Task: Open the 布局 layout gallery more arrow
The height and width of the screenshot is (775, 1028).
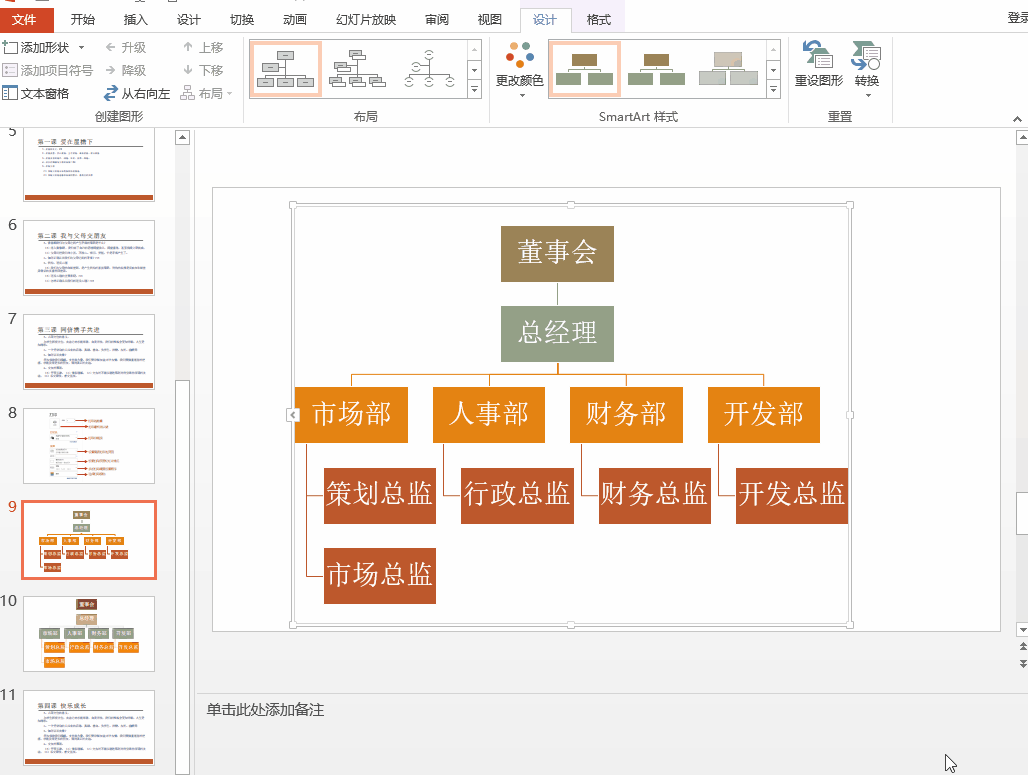Action: coord(474,89)
